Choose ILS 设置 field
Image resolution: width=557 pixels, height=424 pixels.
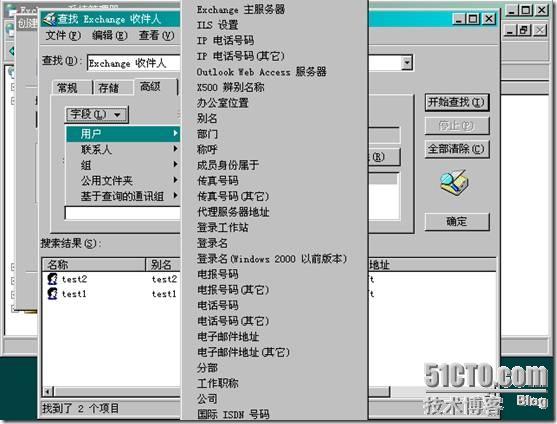click(275, 25)
